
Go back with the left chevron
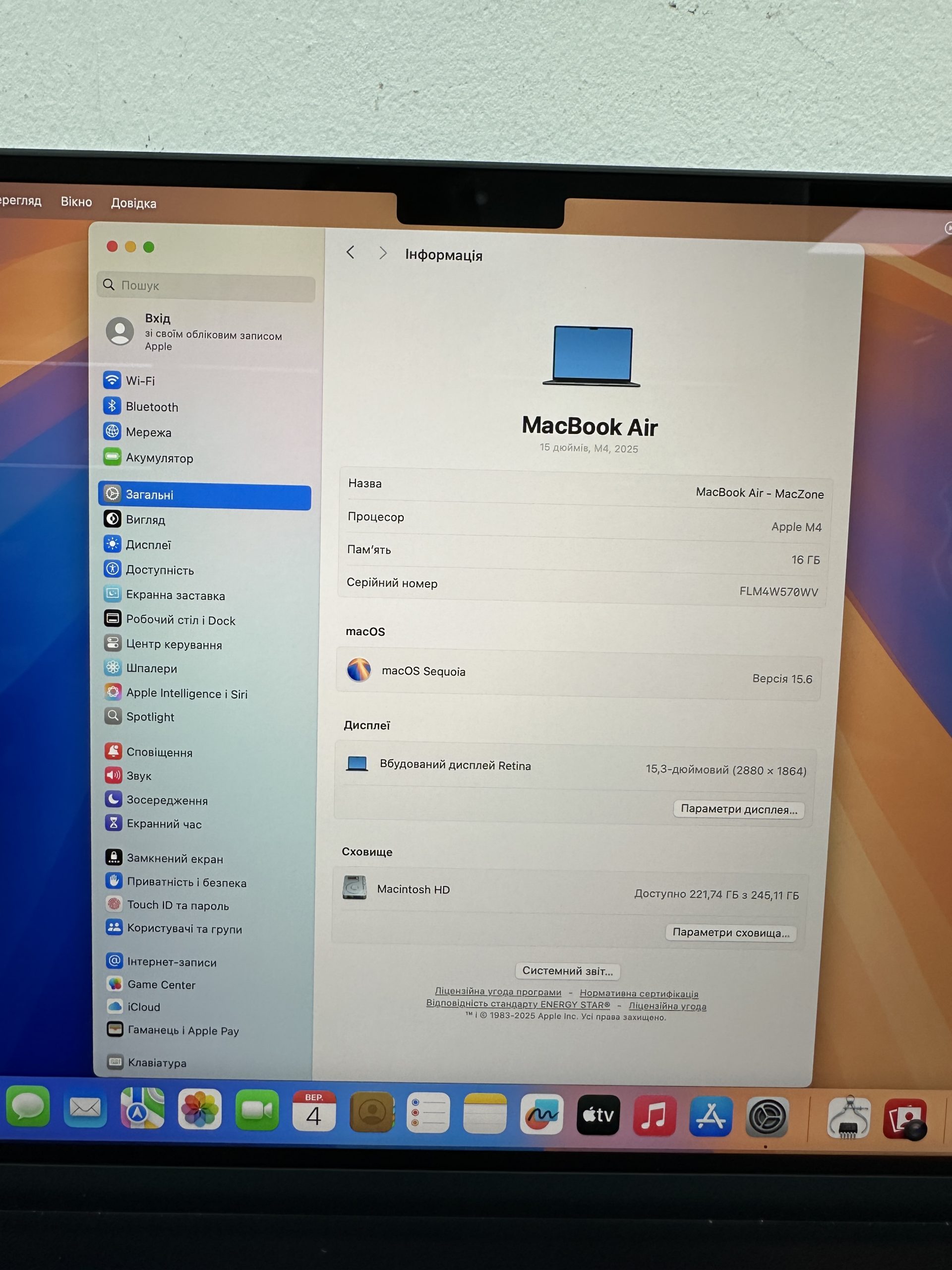(351, 252)
